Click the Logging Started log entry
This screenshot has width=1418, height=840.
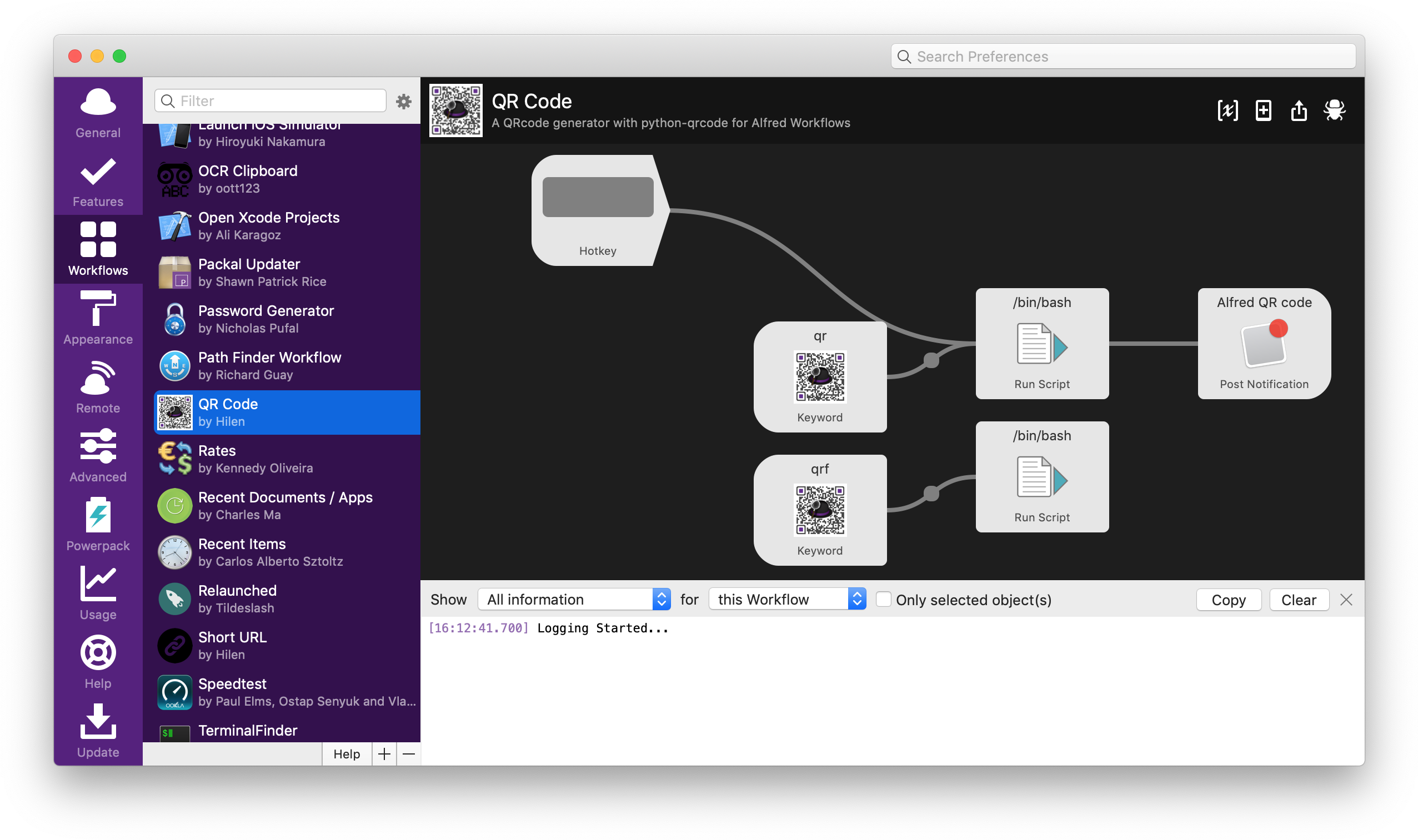pyautogui.click(x=548, y=628)
